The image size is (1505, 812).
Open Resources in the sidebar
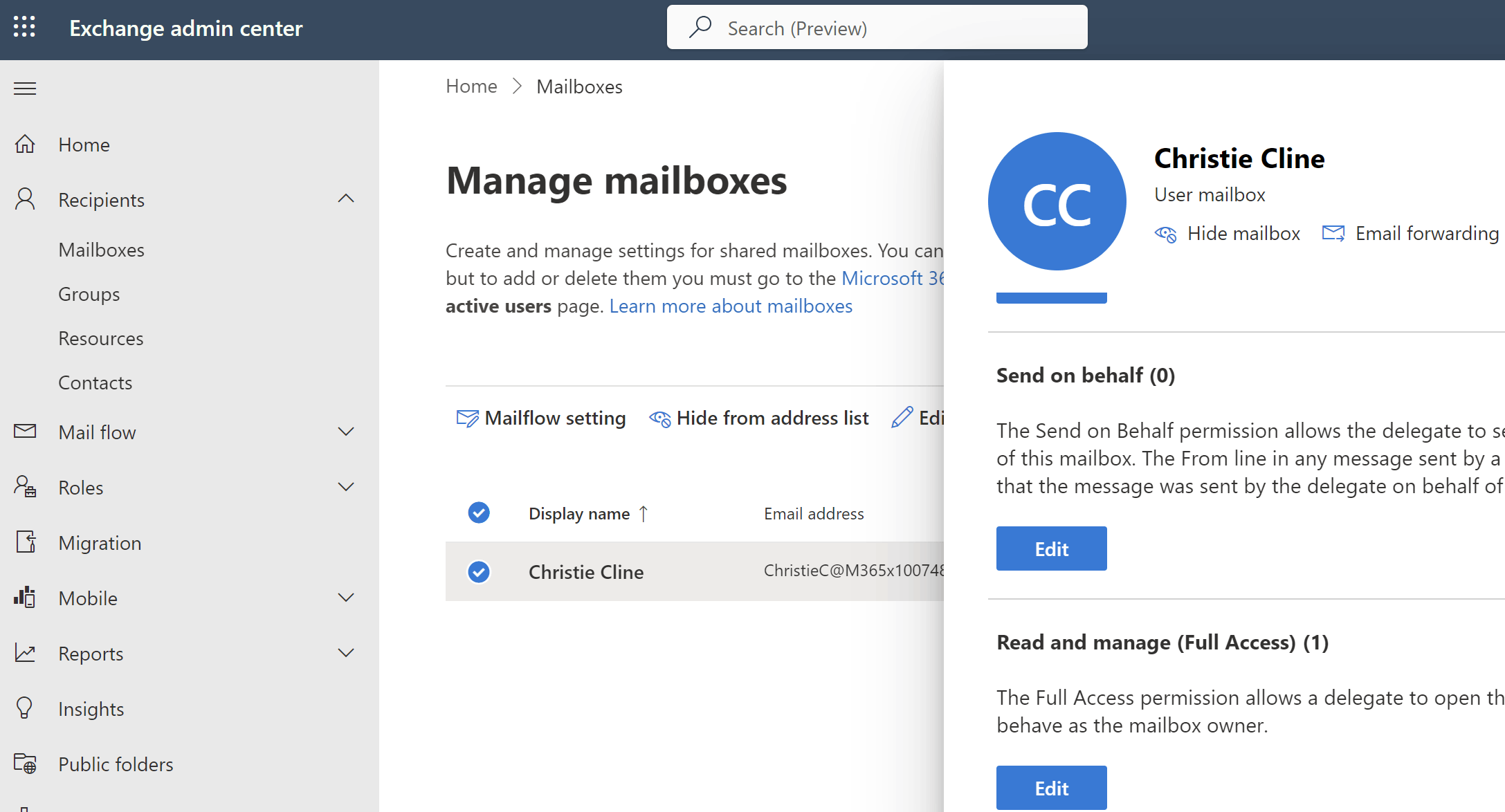click(x=101, y=338)
